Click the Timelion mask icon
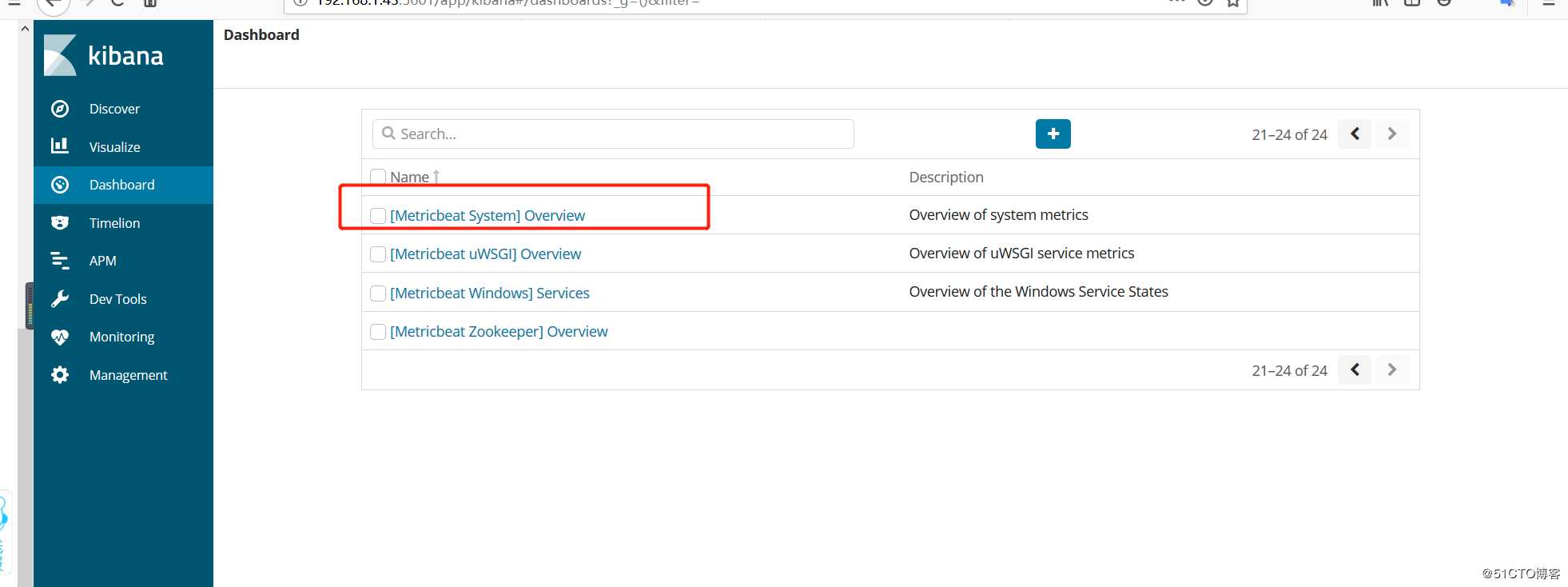1568x587 pixels. coord(60,222)
